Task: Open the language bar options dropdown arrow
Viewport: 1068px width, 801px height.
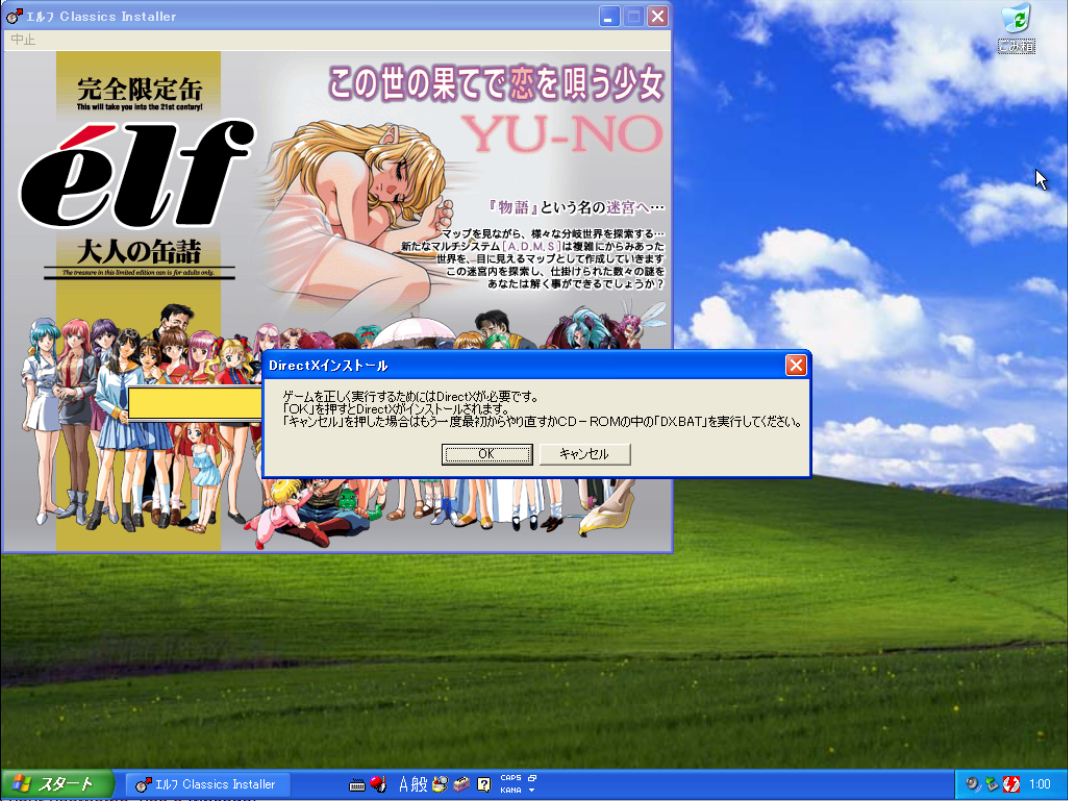Action: tap(532, 790)
